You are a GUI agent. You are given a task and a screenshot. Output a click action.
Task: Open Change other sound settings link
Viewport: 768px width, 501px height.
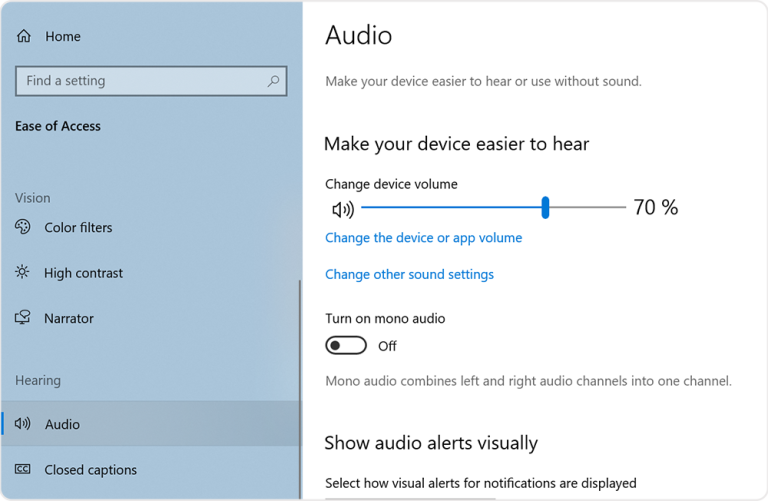click(x=409, y=274)
